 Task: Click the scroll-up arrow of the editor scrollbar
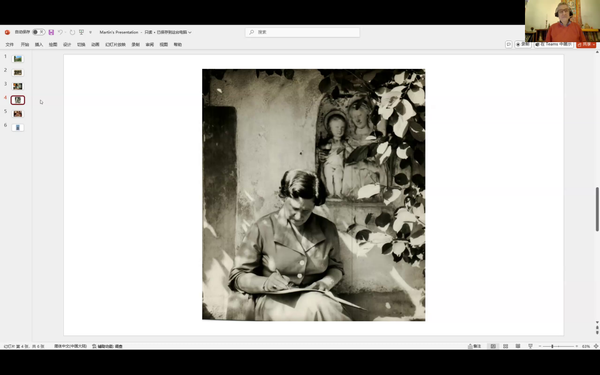pos(597,52)
